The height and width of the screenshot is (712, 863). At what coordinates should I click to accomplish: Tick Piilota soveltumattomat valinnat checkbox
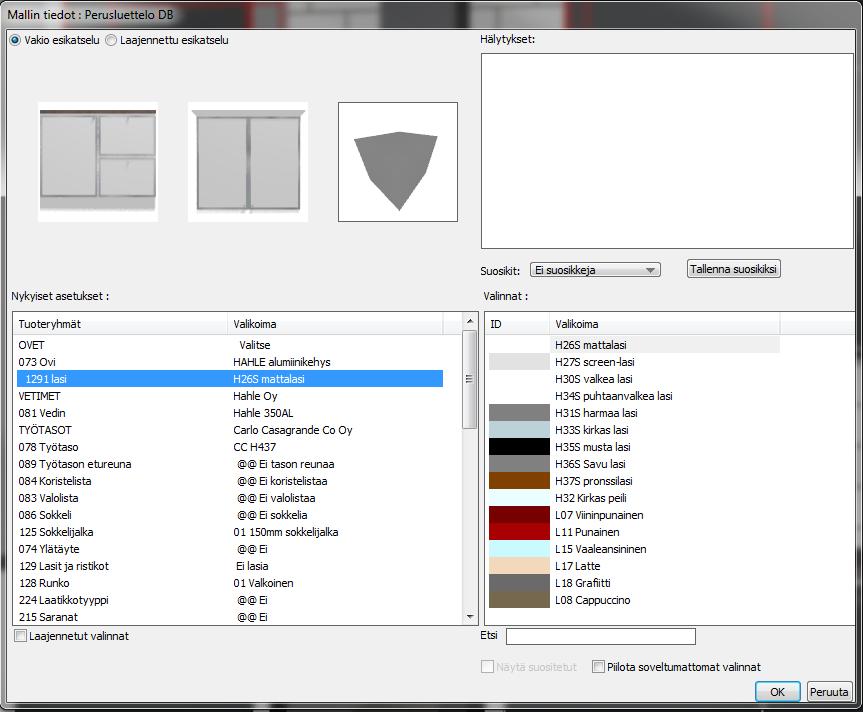coord(598,667)
